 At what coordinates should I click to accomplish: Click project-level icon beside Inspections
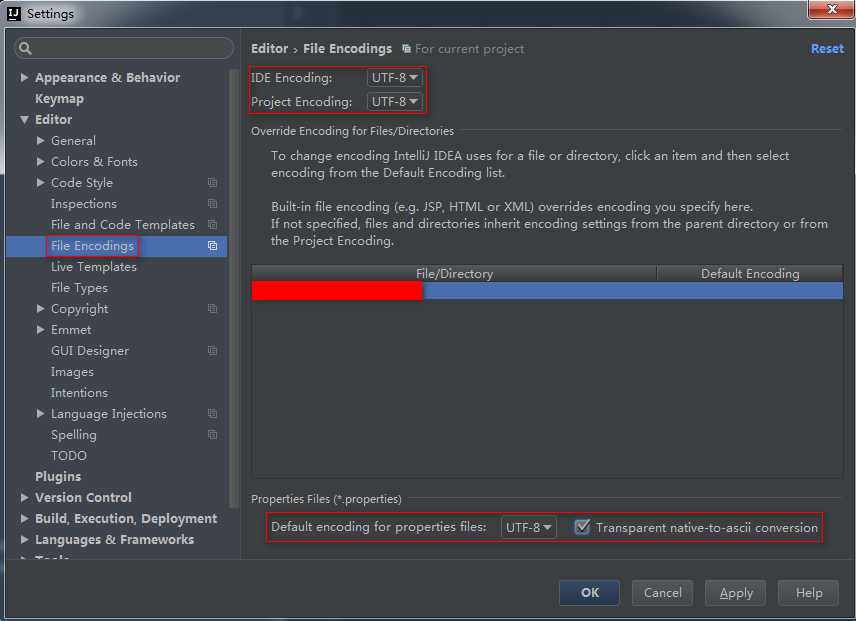pos(213,204)
